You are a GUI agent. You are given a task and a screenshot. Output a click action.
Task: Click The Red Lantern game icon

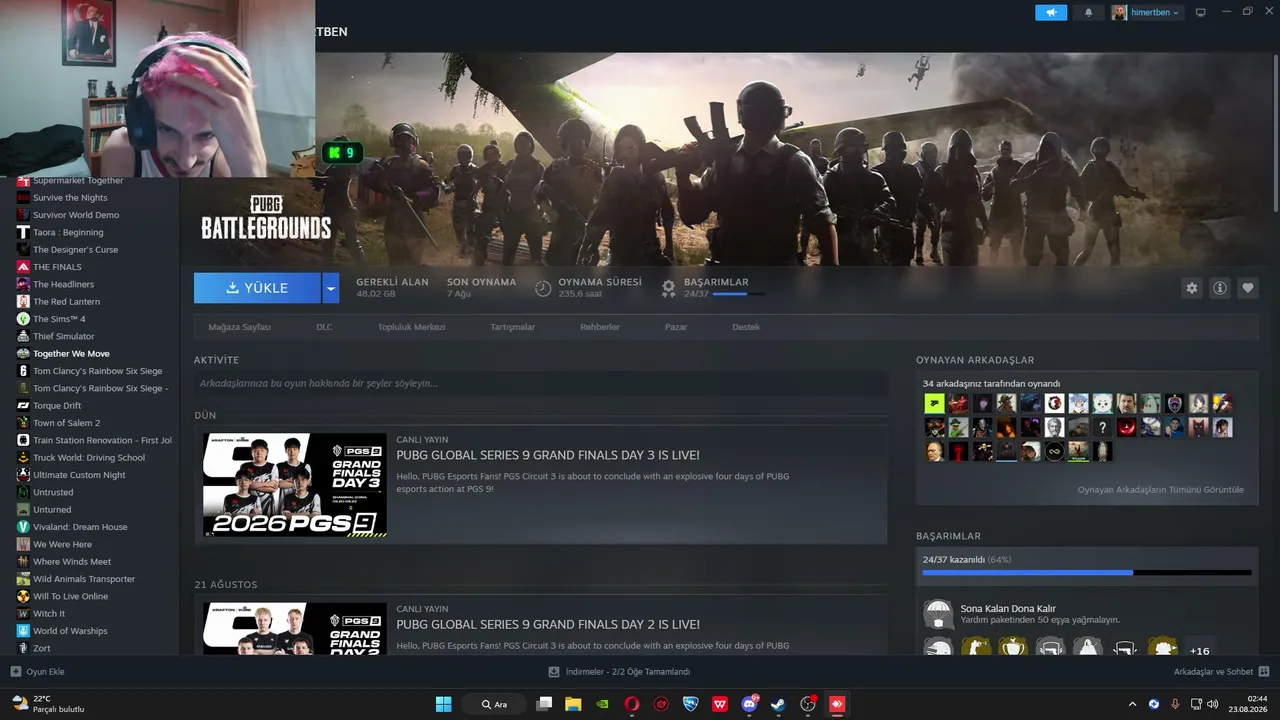[24, 302]
